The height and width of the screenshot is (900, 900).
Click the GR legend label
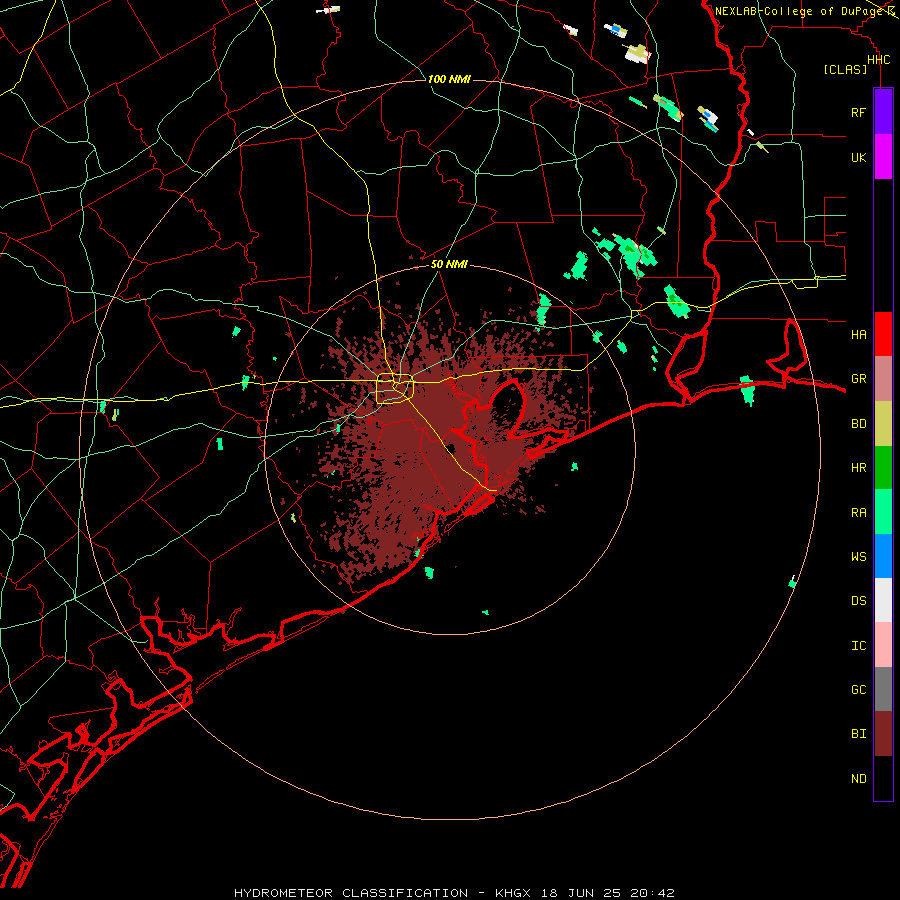(858, 379)
